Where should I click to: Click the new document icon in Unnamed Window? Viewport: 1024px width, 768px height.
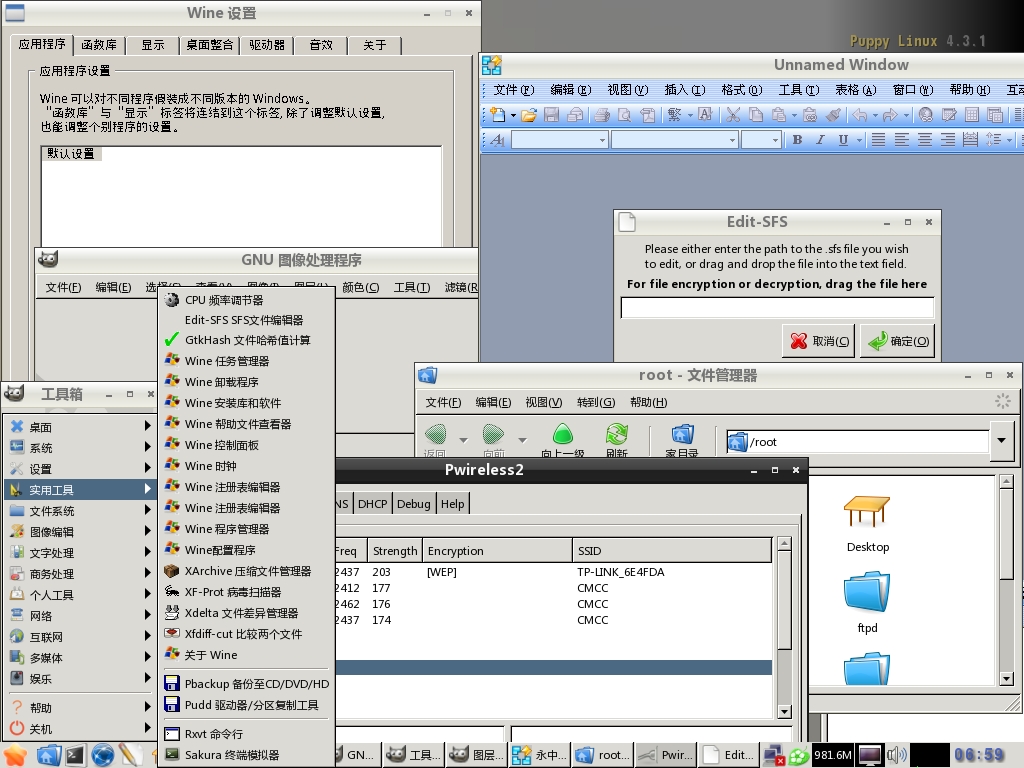[x=498, y=115]
